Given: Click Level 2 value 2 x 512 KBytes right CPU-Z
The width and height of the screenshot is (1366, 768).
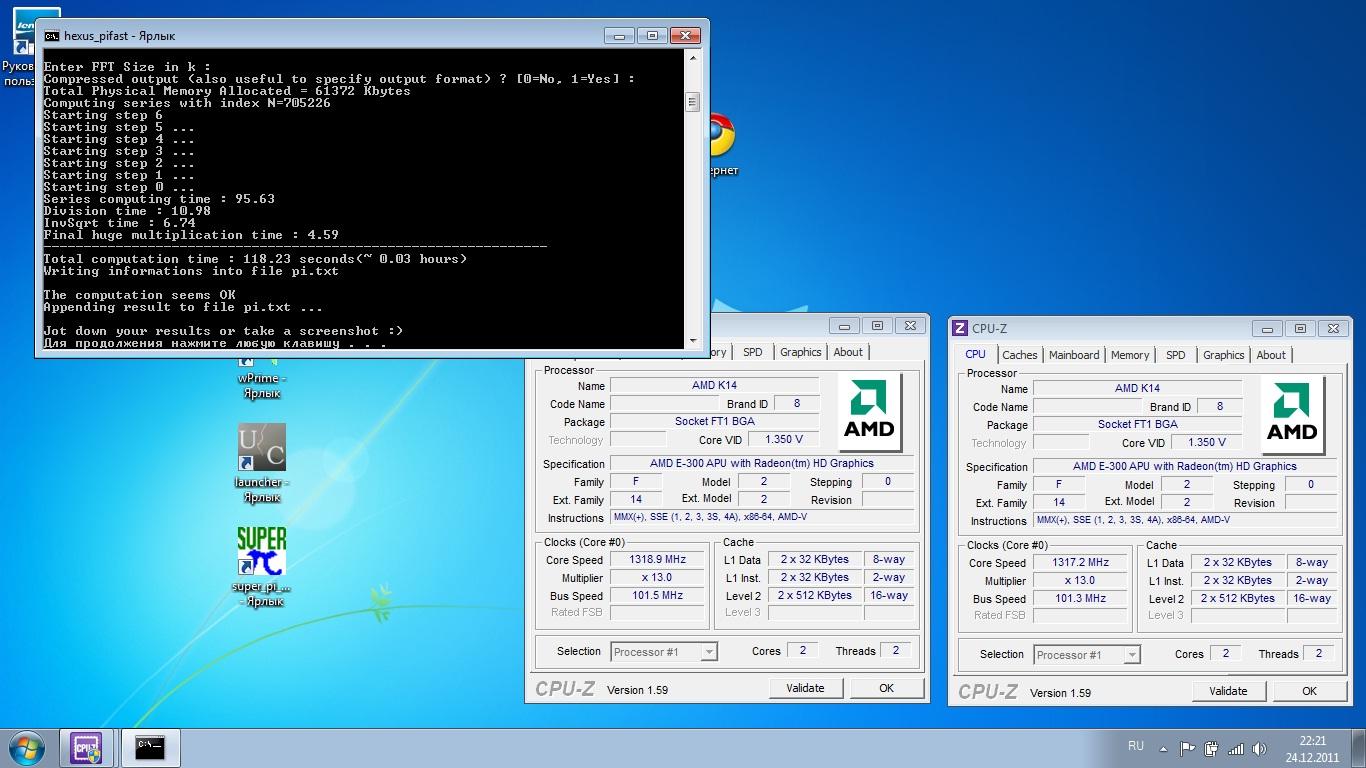Looking at the screenshot, I should (x=1238, y=598).
